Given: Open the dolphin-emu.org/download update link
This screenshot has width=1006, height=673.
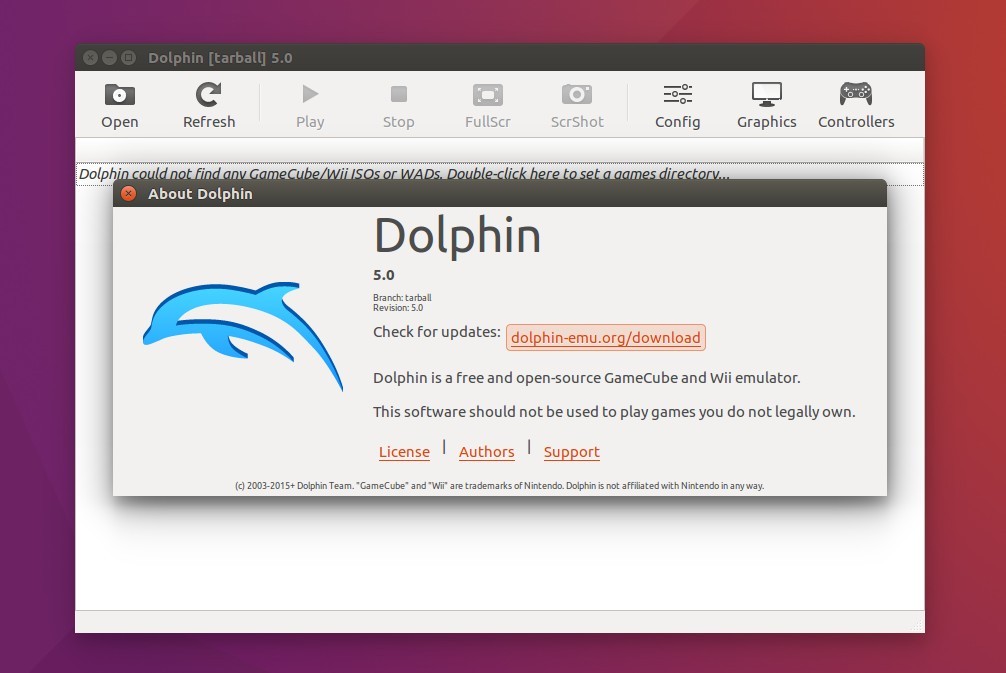Looking at the screenshot, I should [605, 337].
